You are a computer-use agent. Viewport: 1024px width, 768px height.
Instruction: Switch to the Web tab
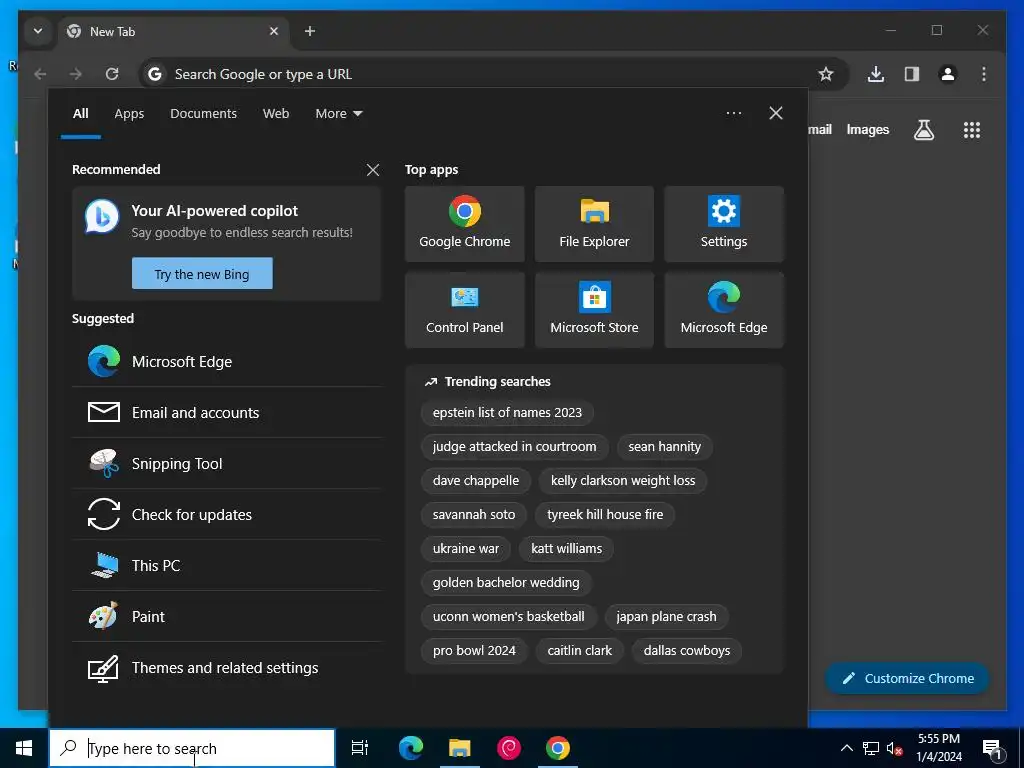pyautogui.click(x=276, y=114)
